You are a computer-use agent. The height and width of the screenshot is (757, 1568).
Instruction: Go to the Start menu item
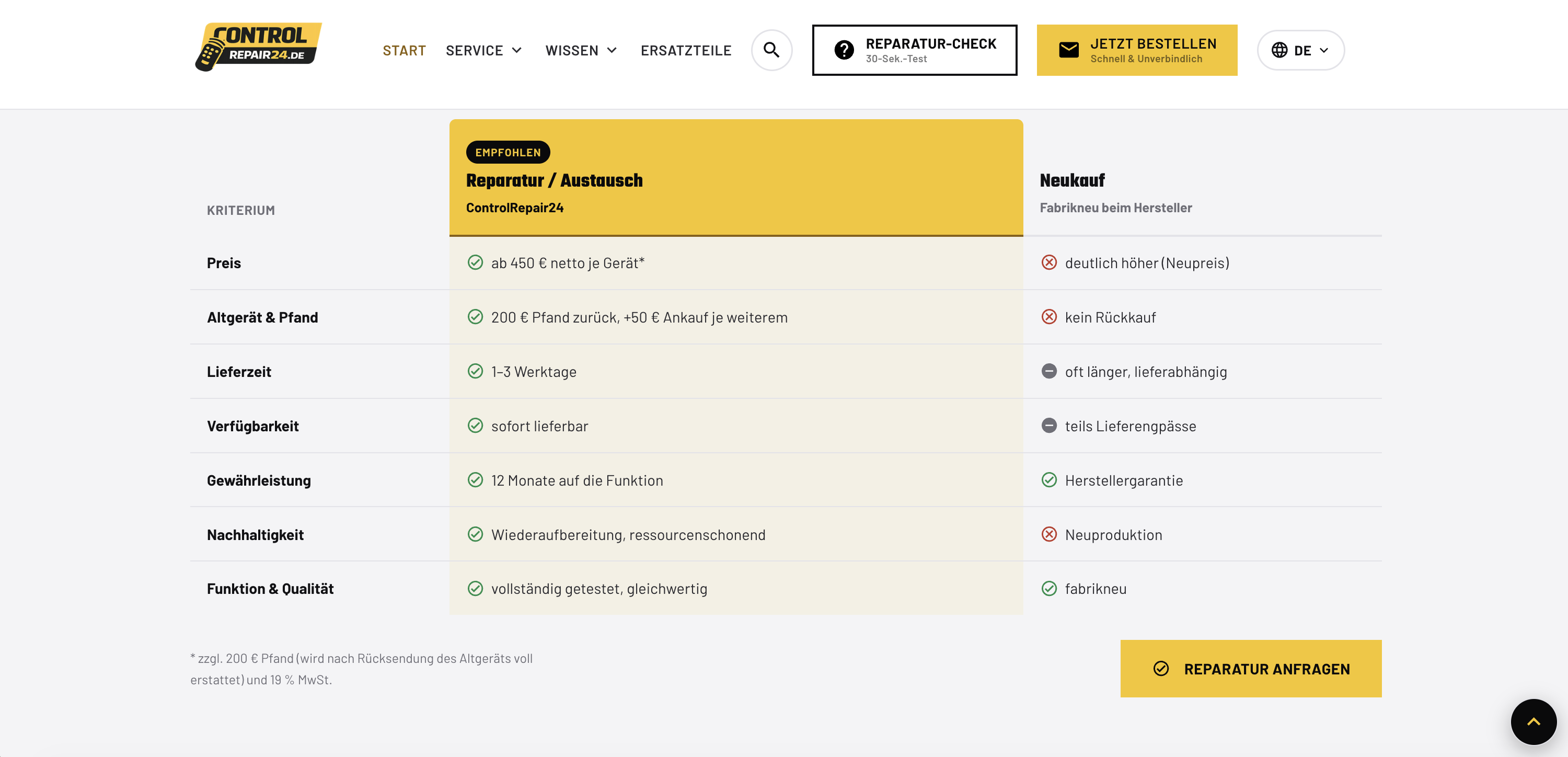pos(404,51)
